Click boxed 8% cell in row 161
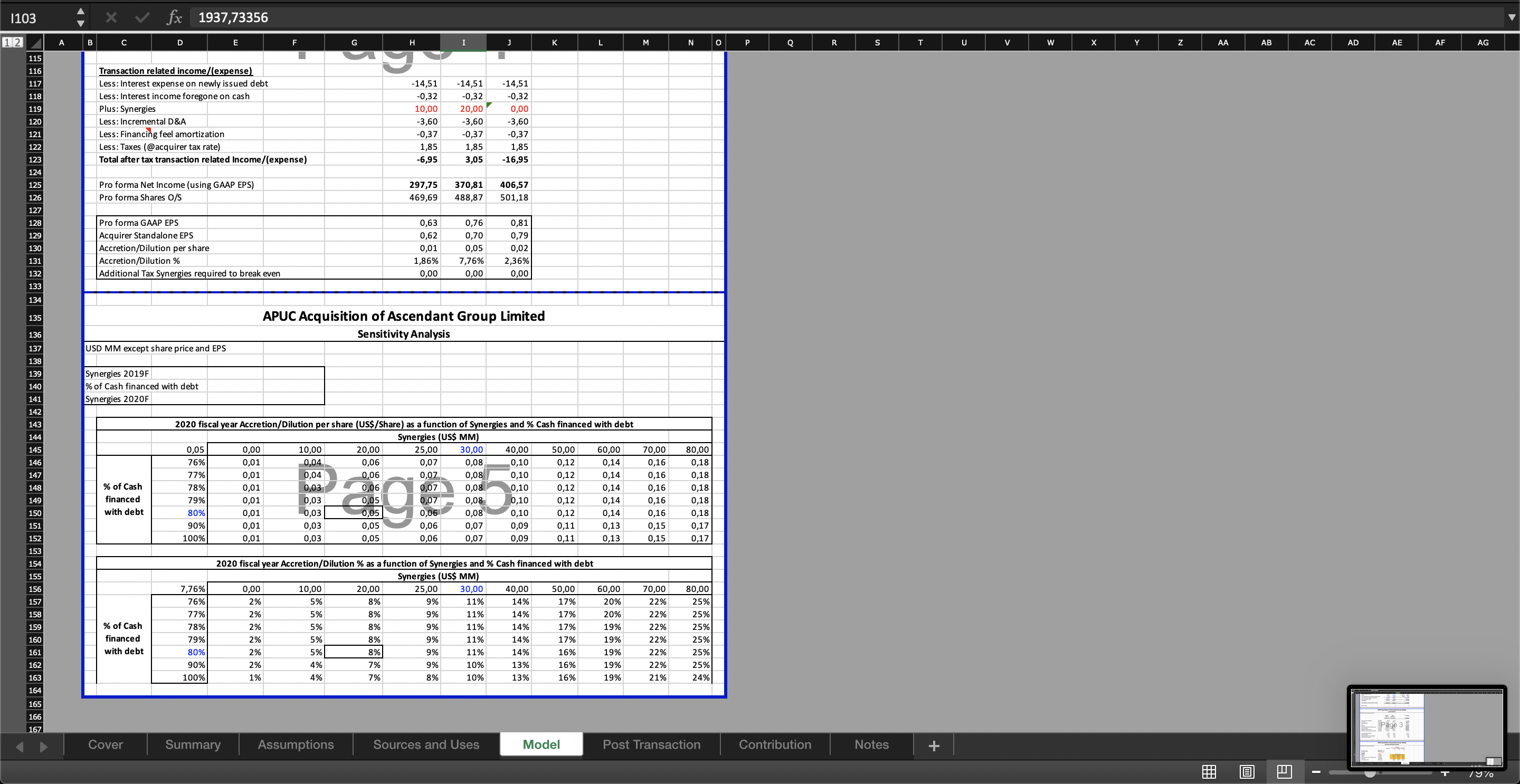Screen dimensions: 1520x784 point(354,652)
